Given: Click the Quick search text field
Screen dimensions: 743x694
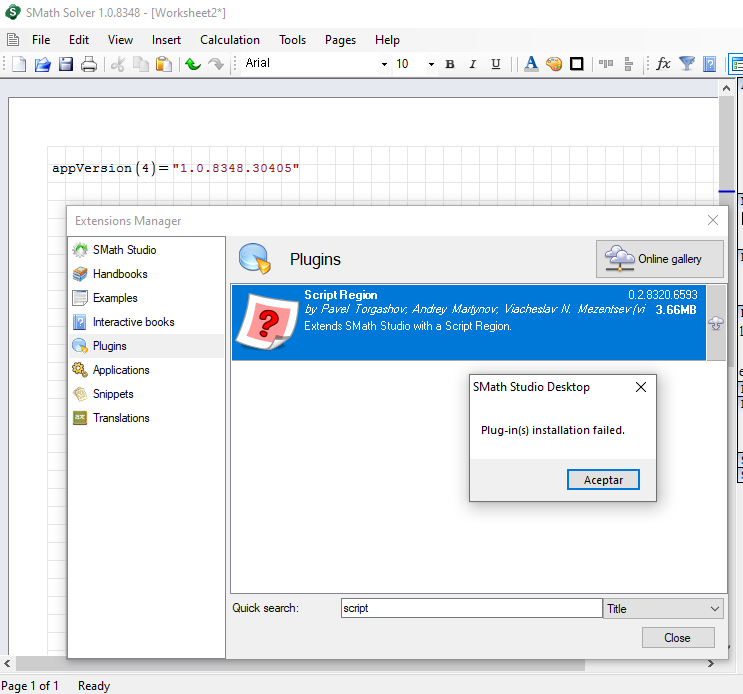Looking at the screenshot, I should (470, 608).
